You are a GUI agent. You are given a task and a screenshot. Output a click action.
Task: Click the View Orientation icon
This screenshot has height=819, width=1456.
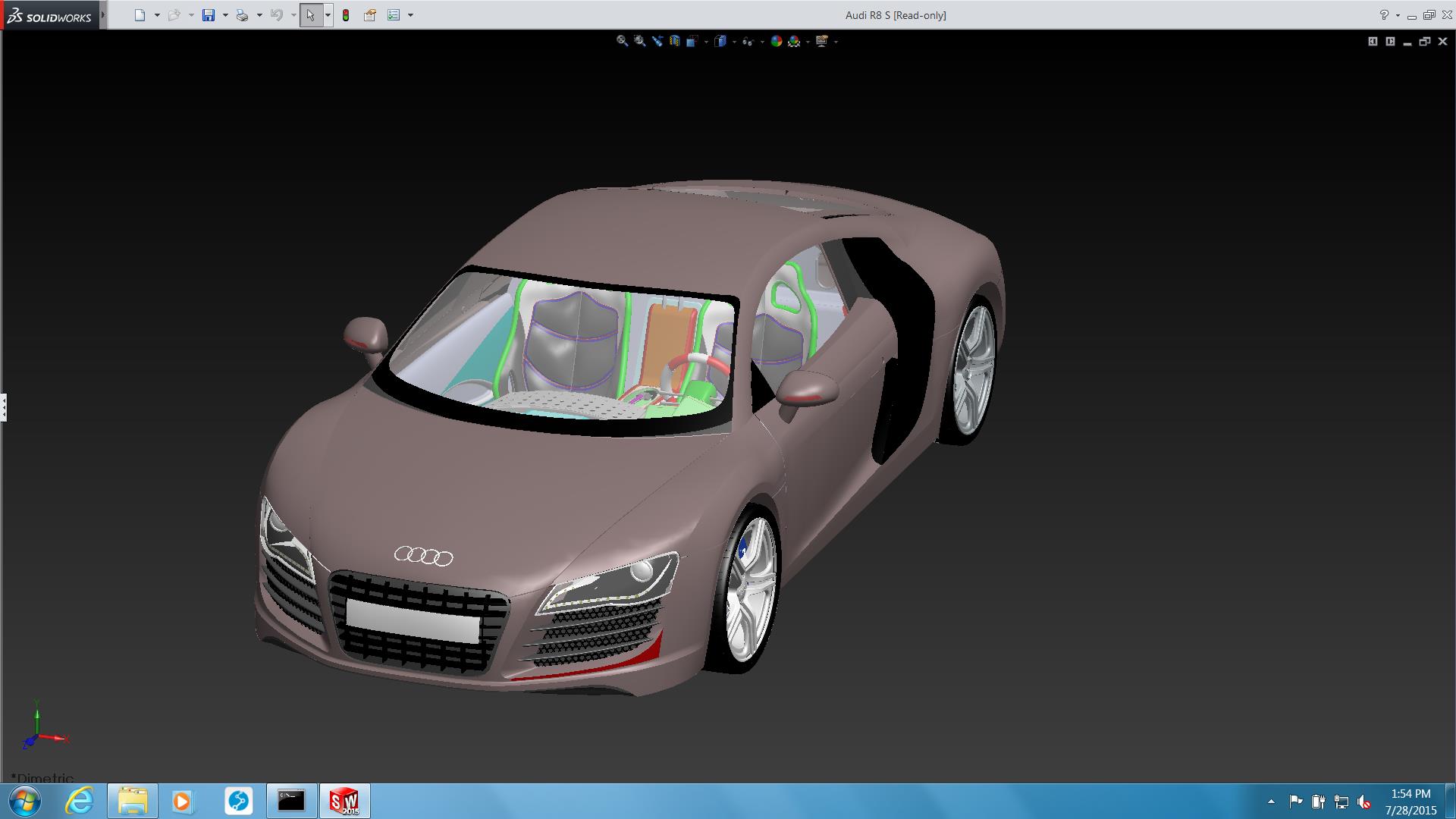pos(692,41)
